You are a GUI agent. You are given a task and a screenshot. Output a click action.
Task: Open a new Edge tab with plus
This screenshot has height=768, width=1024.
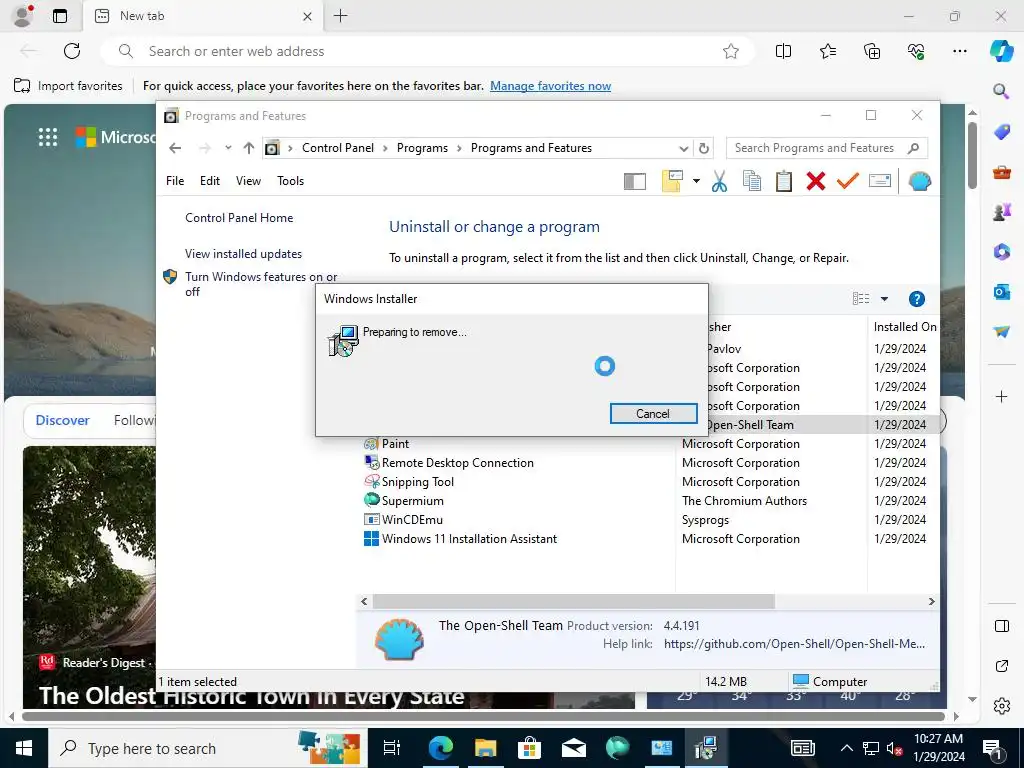pos(340,16)
